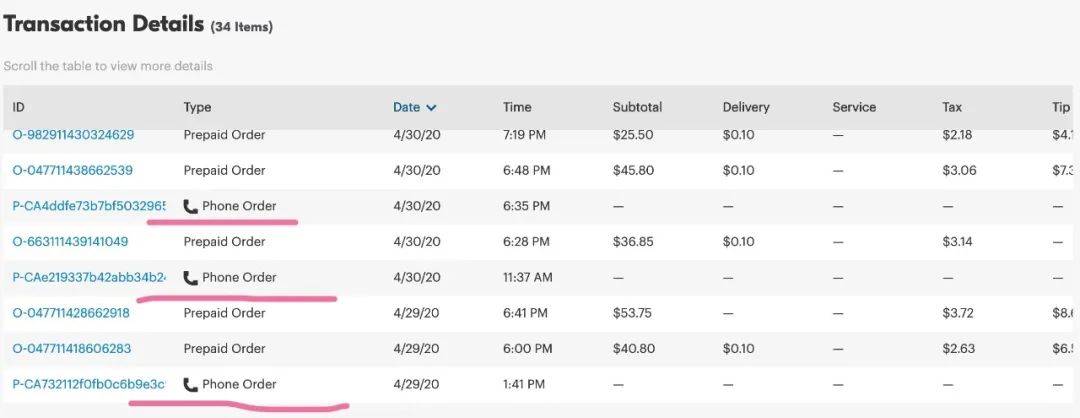Open phone order P-CAe219337b42abb34b2
The width and height of the screenshot is (1080, 418).
[x=90, y=278]
